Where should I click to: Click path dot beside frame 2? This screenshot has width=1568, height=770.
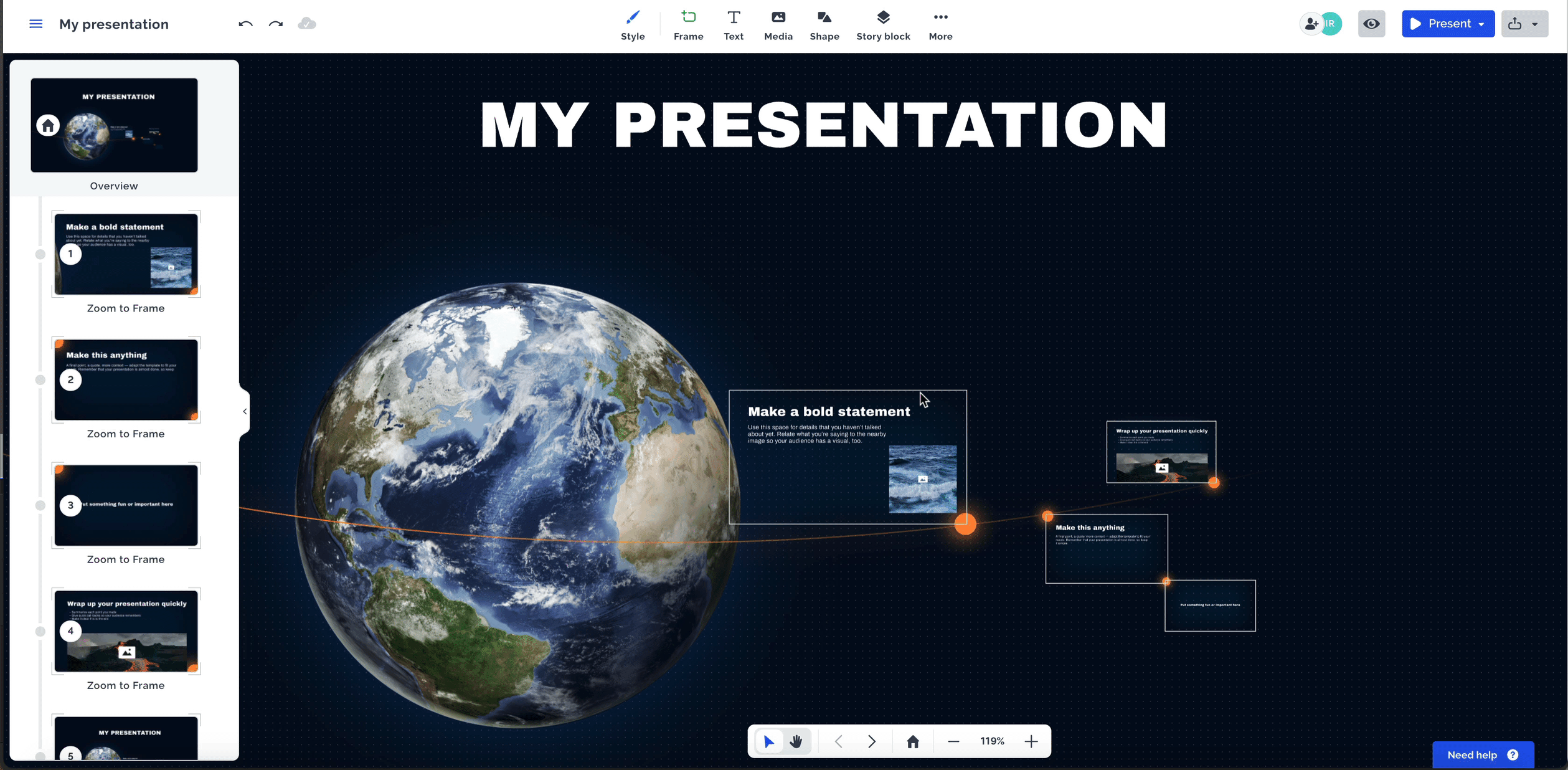40,380
